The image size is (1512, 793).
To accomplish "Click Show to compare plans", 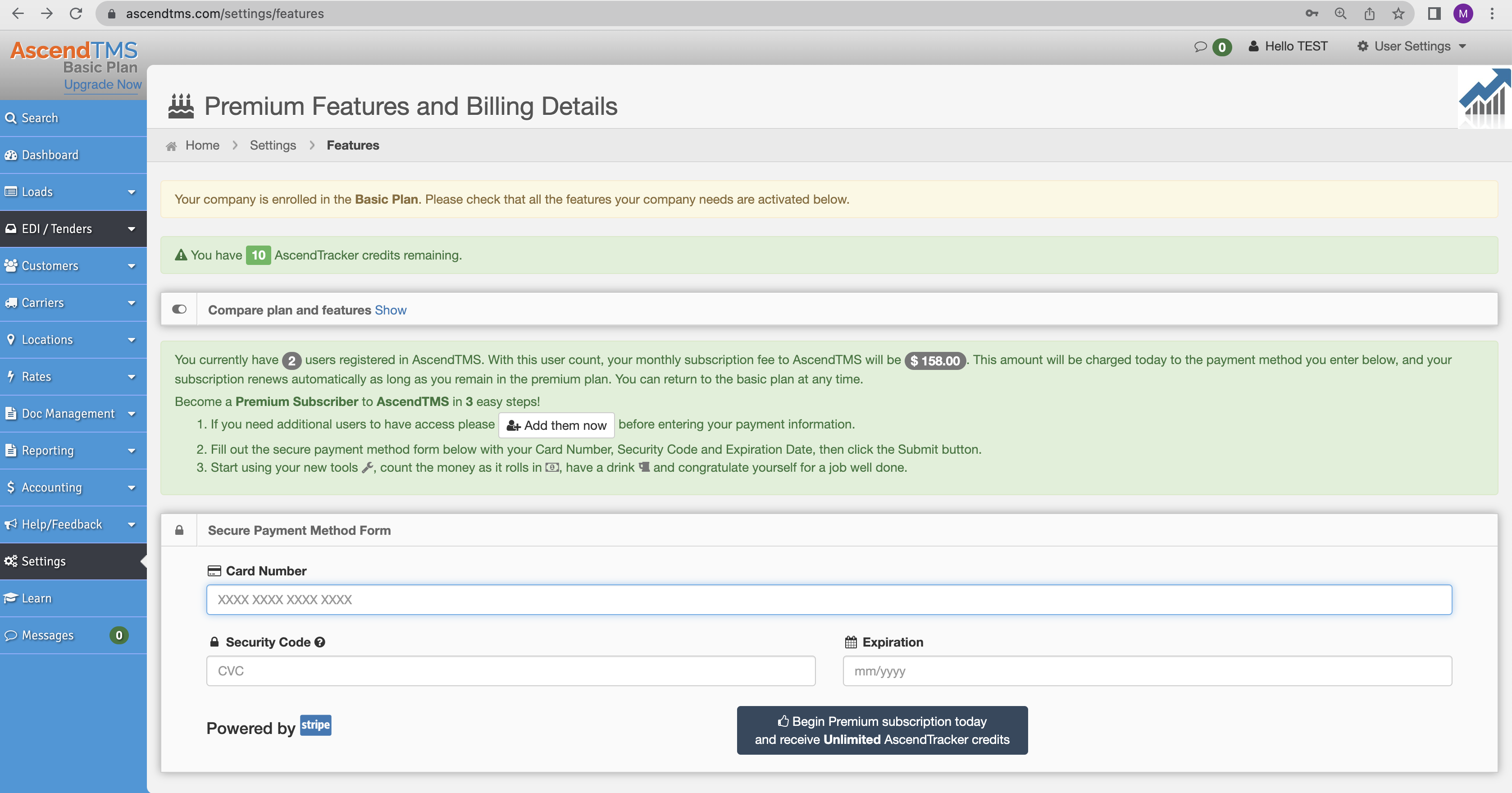I will pos(390,310).
